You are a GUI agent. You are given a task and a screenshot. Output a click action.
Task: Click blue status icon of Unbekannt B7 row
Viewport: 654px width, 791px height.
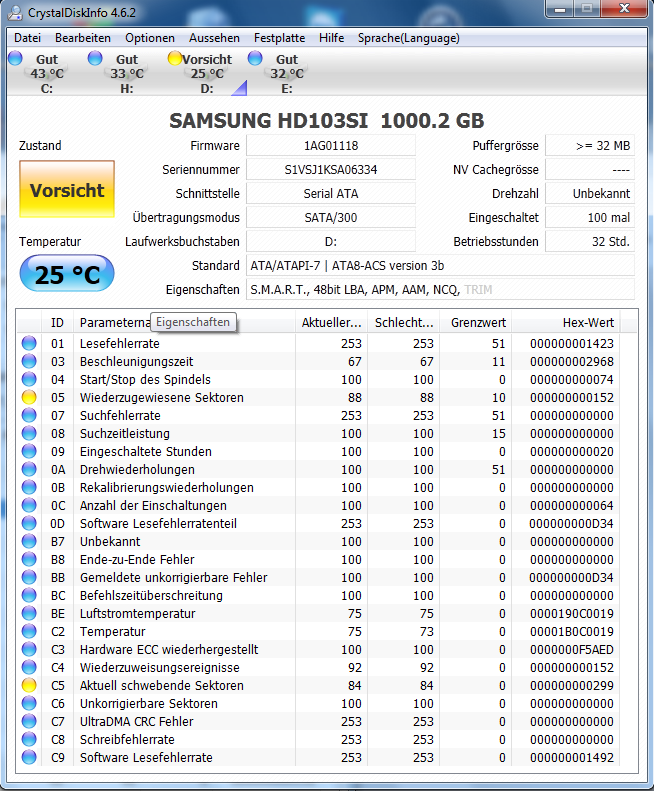pyautogui.click(x=29, y=541)
